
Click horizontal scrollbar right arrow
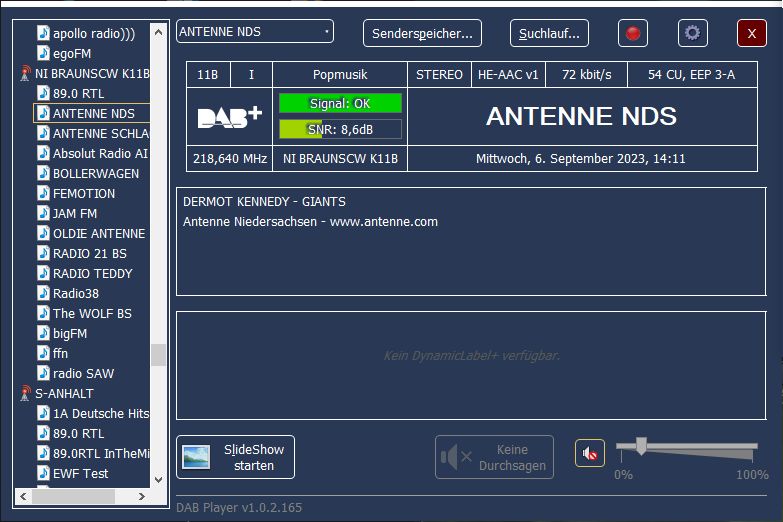pyautogui.click(x=142, y=496)
